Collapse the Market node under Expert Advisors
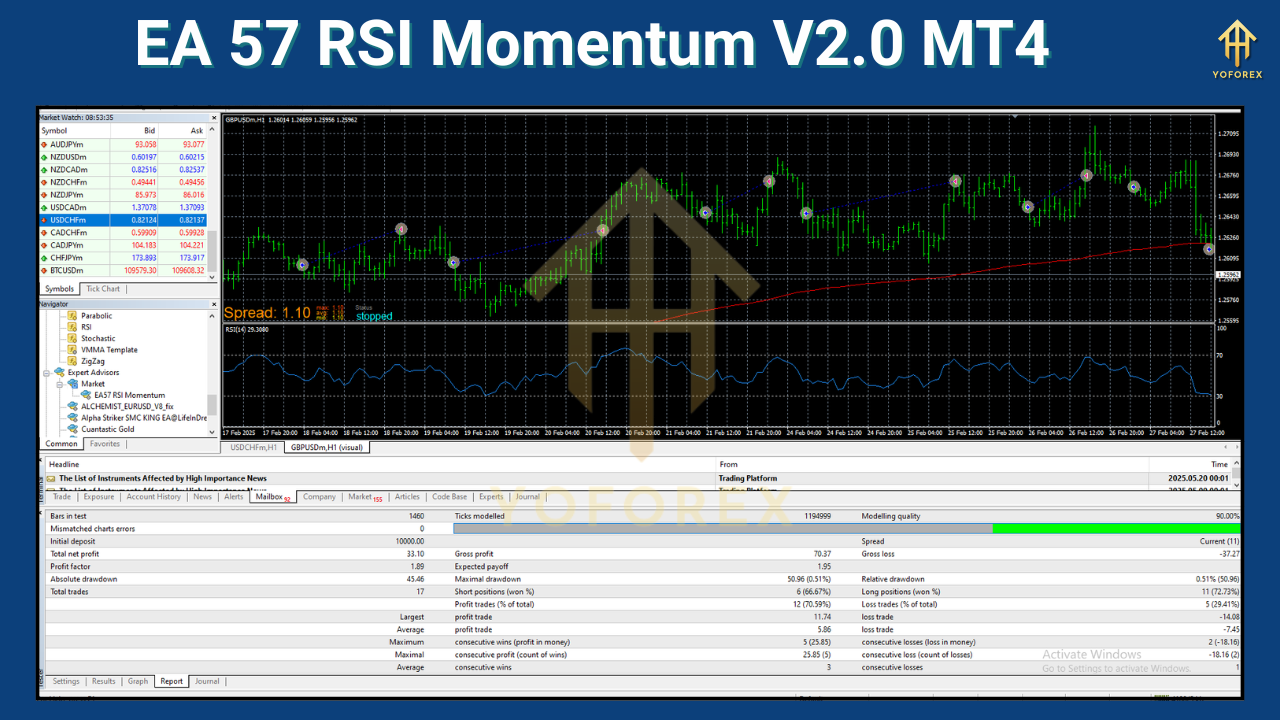Viewport: 1280px width, 720px height. pyautogui.click(x=59, y=384)
